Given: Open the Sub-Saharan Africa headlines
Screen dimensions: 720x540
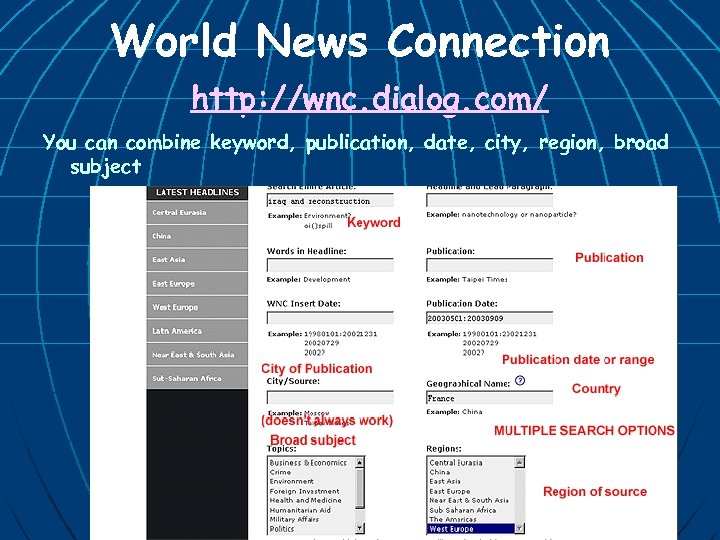Looking at the screenshot, I should (x=197, y=378).
